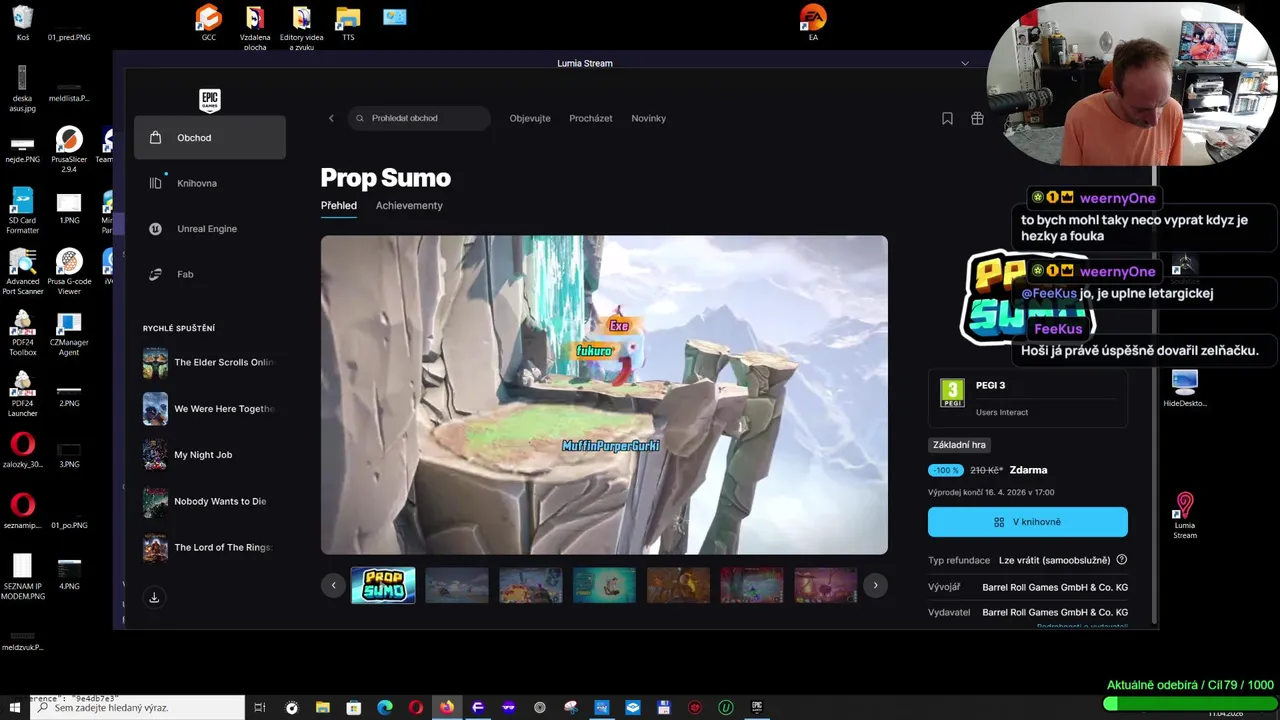
Task: Click the Základní hra label
Action: 959,445
